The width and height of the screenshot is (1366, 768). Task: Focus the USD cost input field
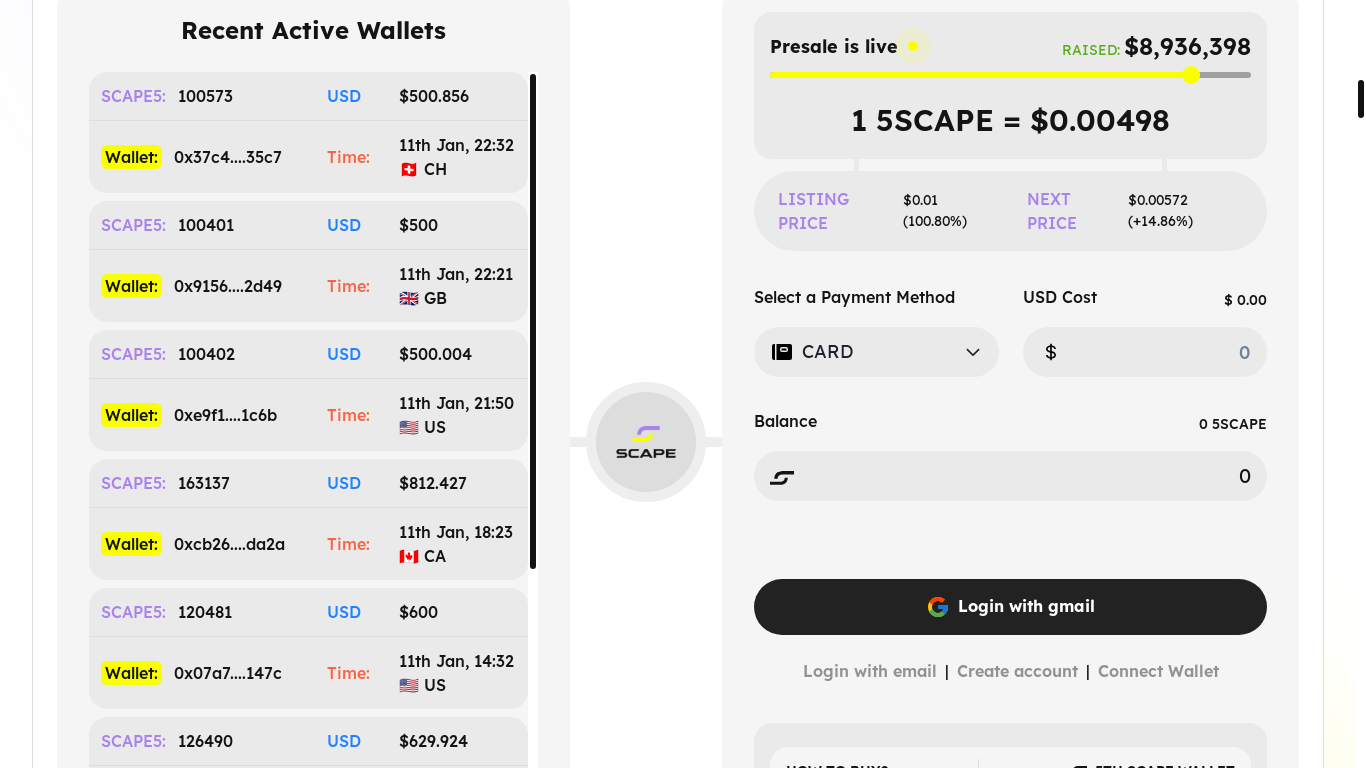coord(1144,352)
